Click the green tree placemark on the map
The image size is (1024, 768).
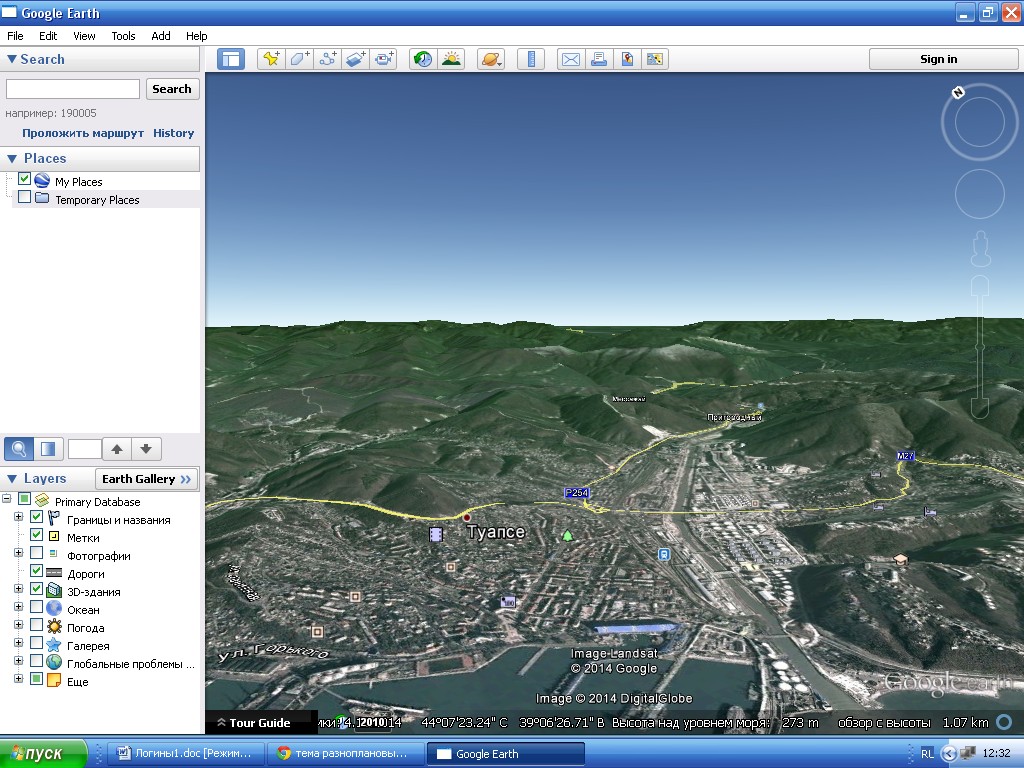click(x=568, y=536)
